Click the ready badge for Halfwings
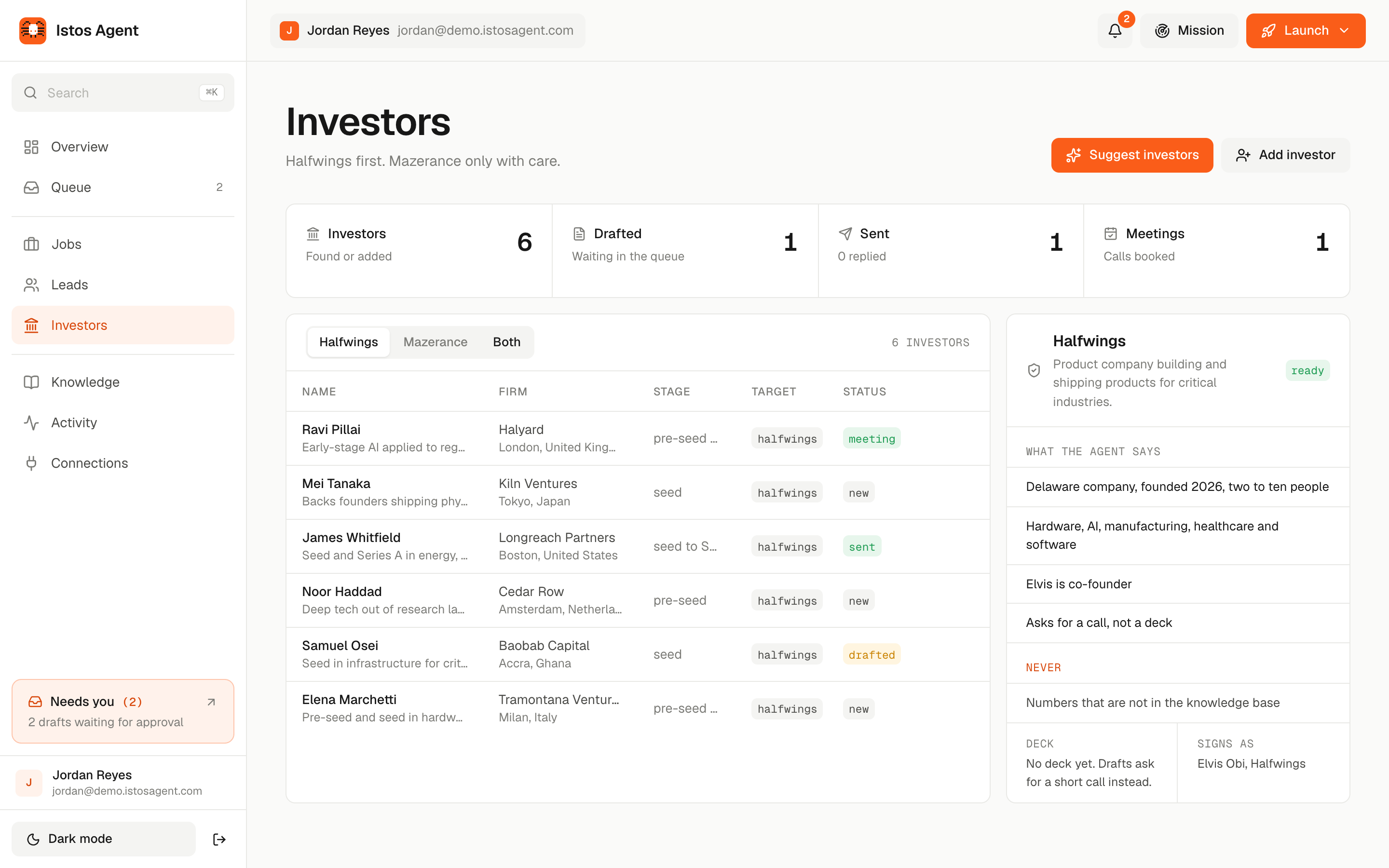This screenshot has height=868, width=1389. click(1307, 370)
